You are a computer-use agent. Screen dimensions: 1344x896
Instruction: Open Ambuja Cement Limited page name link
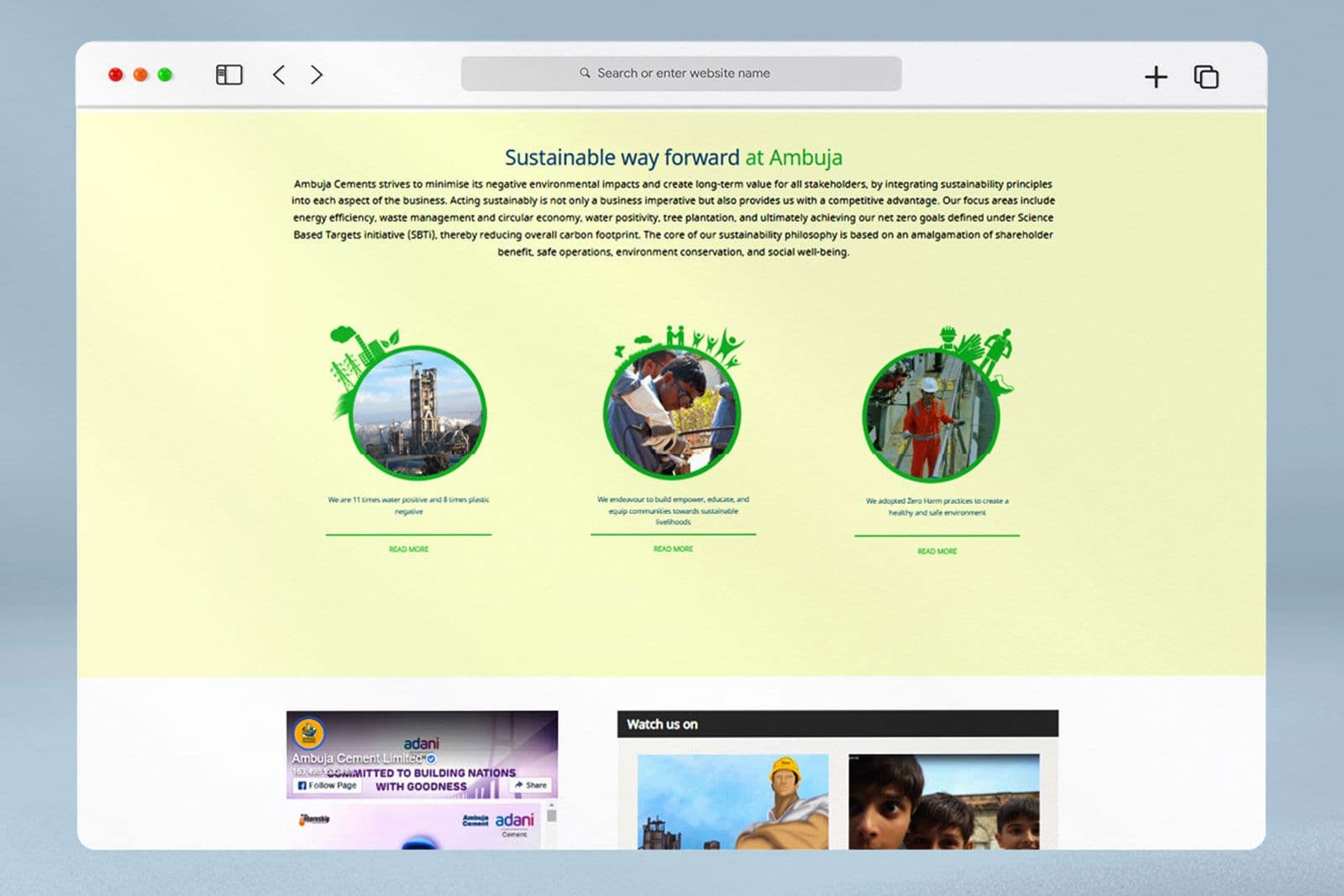point(357,758)
